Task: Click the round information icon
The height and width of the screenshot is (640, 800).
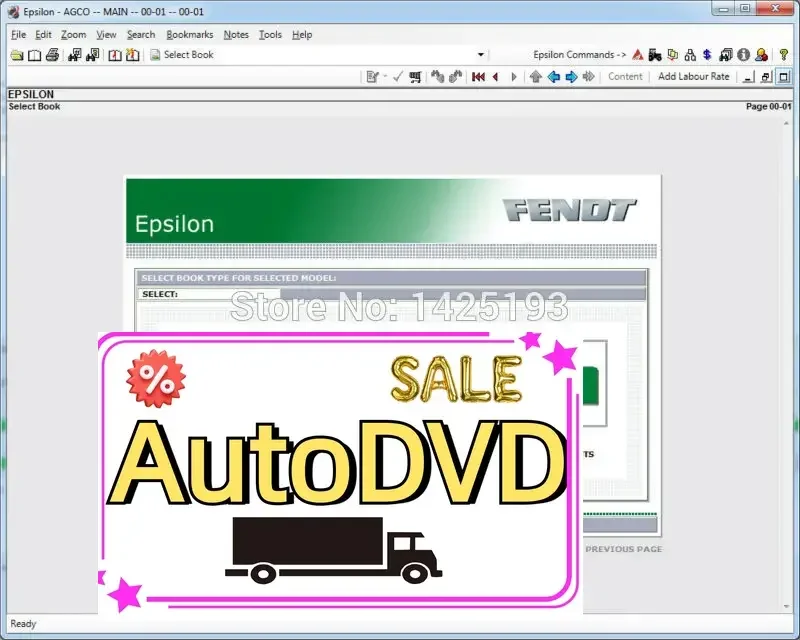Action: 743,55
